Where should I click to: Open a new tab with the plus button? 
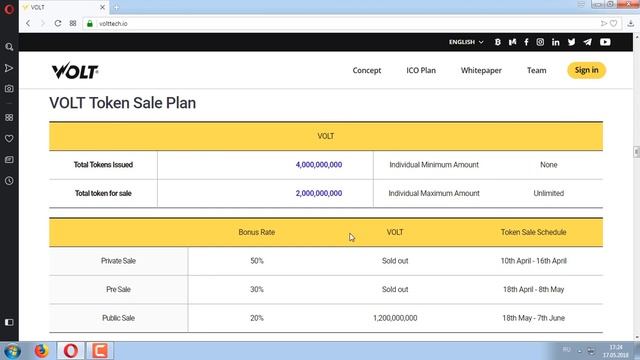coord(116,7)
